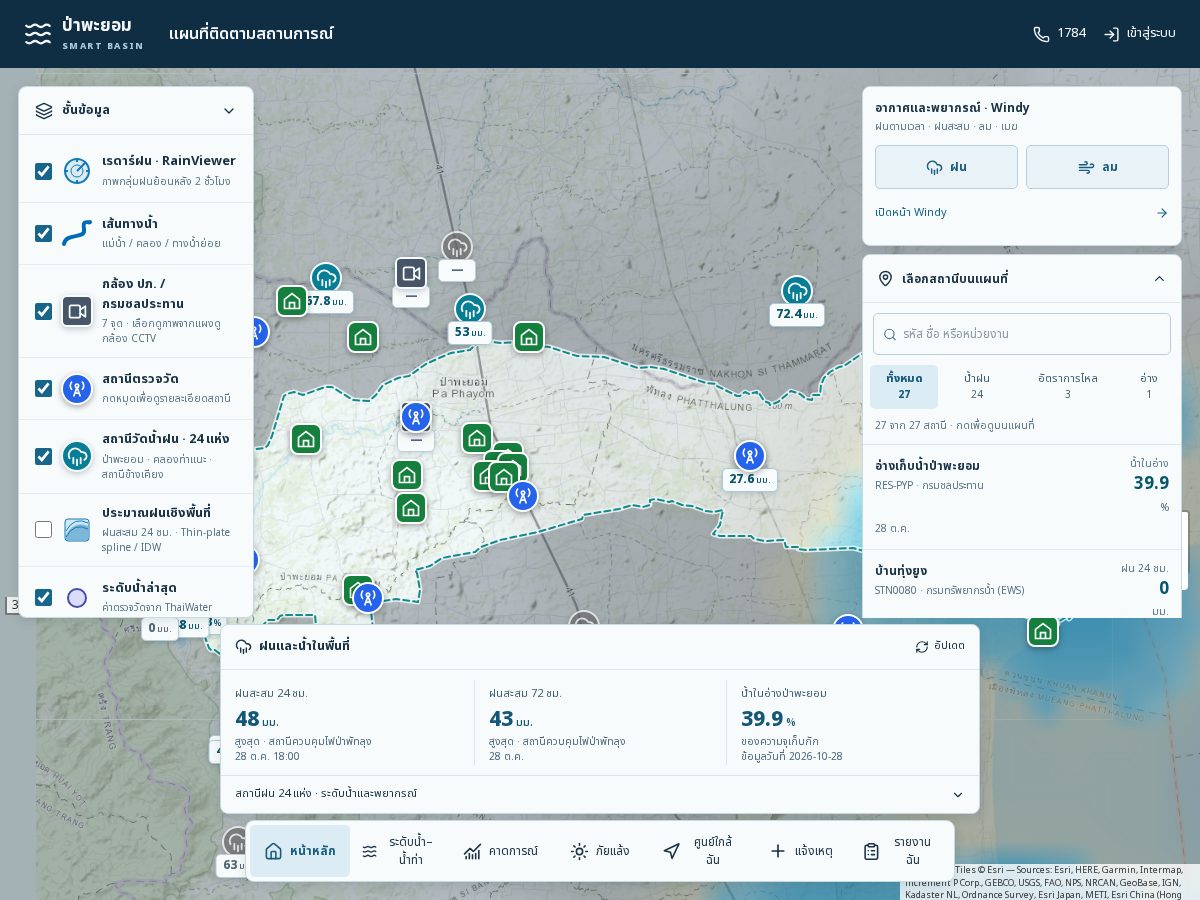Open ระดับน้ำ–น้ำท่า in bottom navigation

tap(398, 851)
